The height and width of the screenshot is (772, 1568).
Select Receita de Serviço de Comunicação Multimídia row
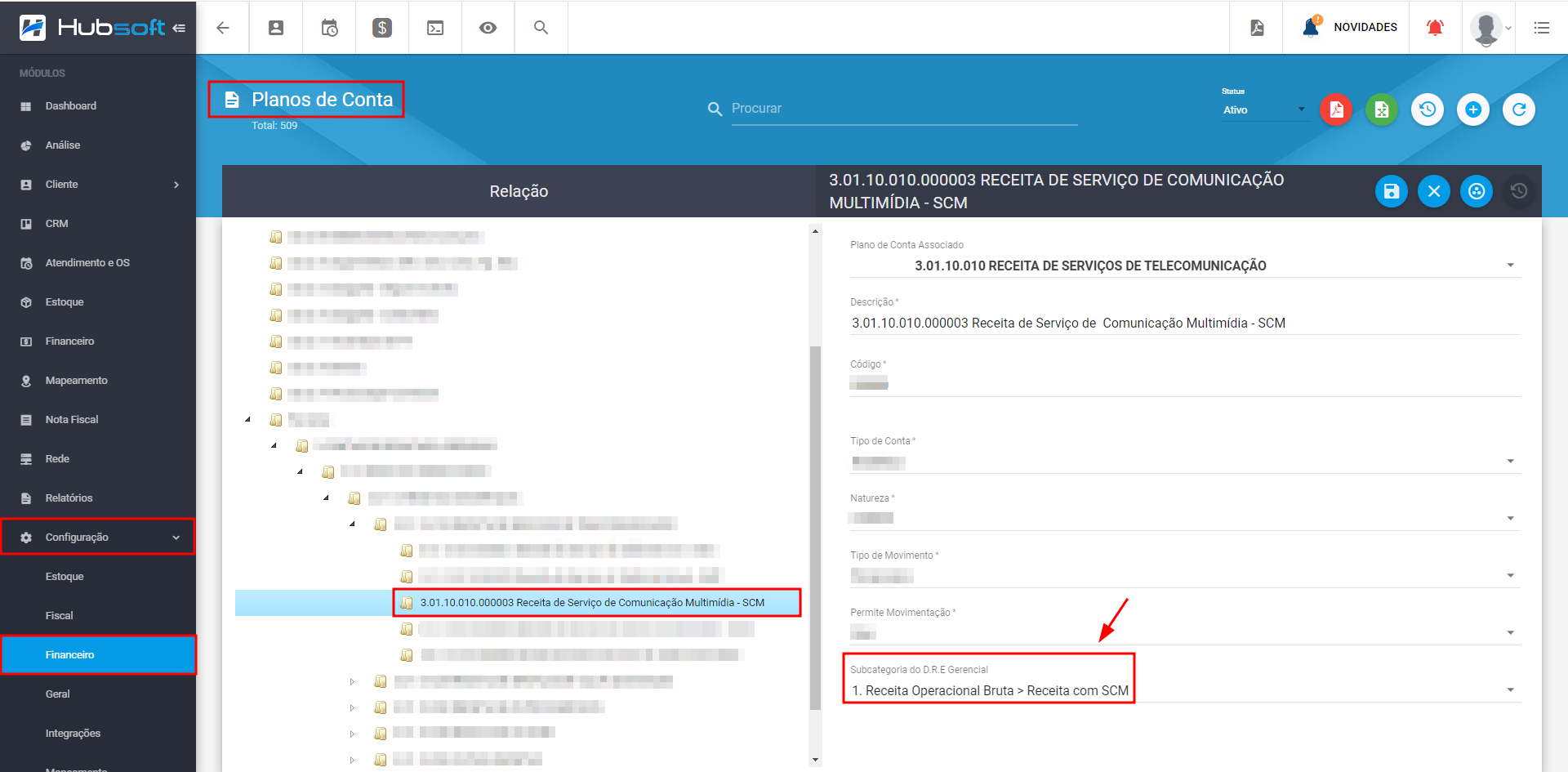pyautogui.click(x=592, y=603)
